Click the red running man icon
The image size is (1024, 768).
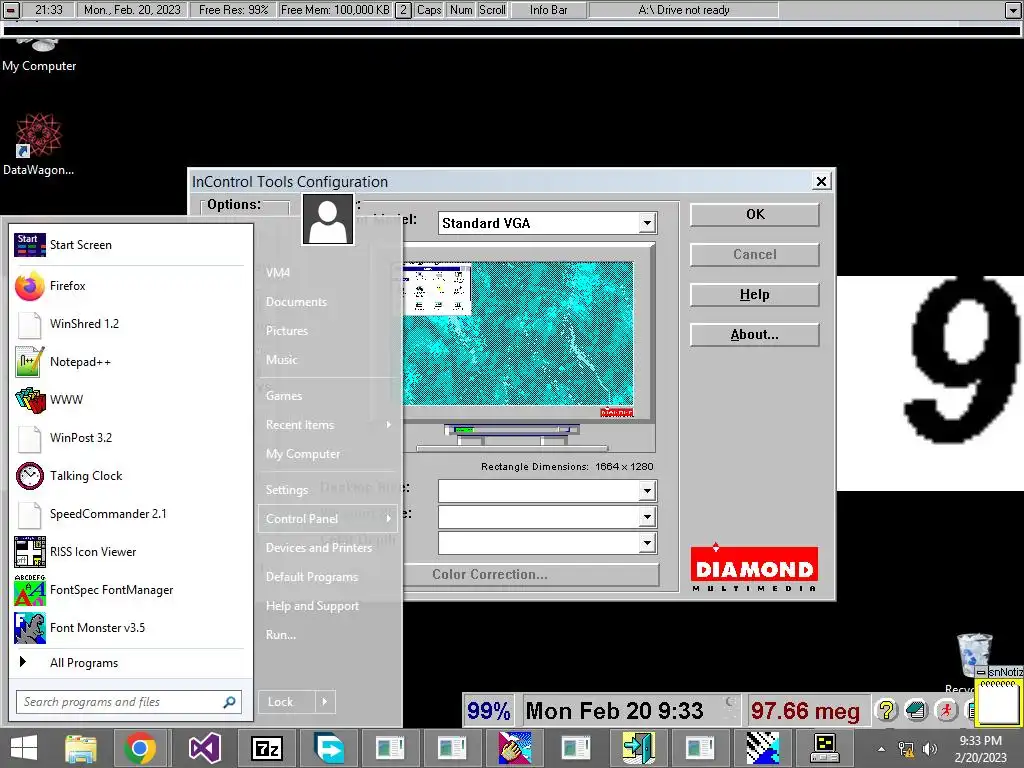(946, 710)
